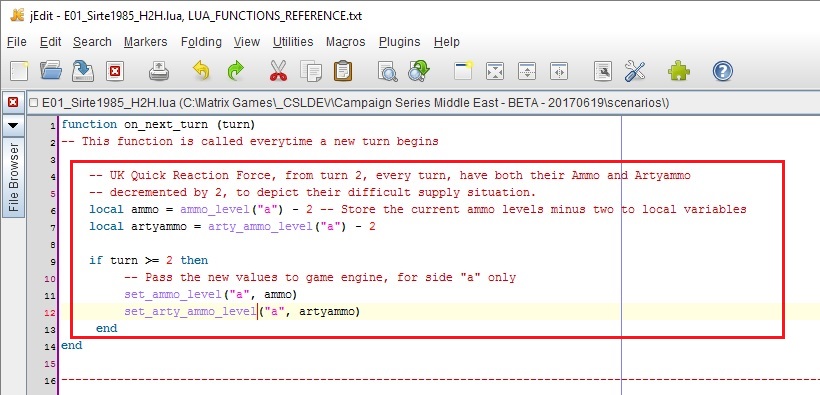The width and height of the screenshot is (820, 395).
Task: Open the Utilities menu
Action: click(293, 42)
